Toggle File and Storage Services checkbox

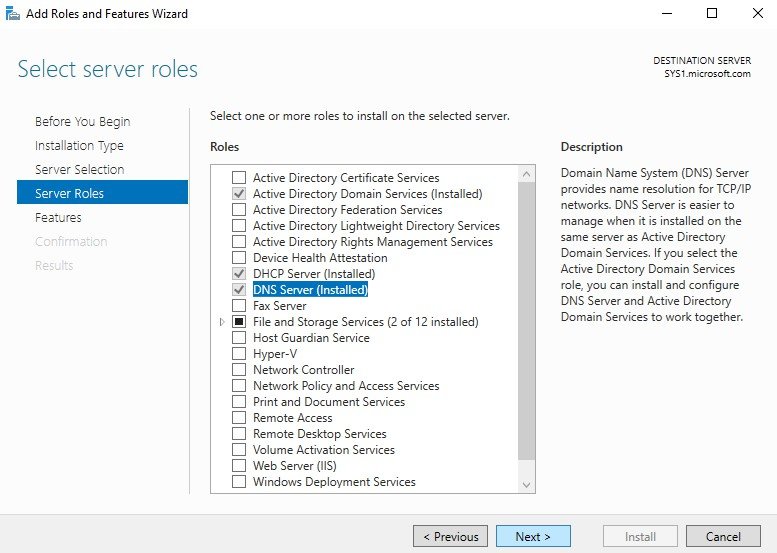coord(239,322)
